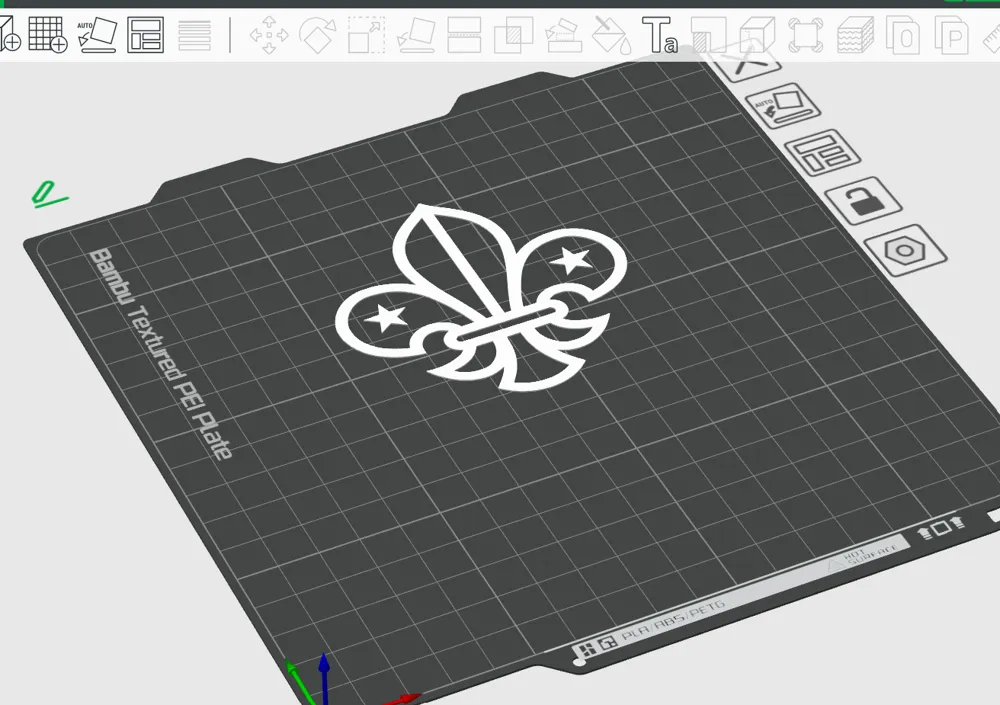Open variable layer height tool
1000x705 pixels.
[x=195, y=35]
